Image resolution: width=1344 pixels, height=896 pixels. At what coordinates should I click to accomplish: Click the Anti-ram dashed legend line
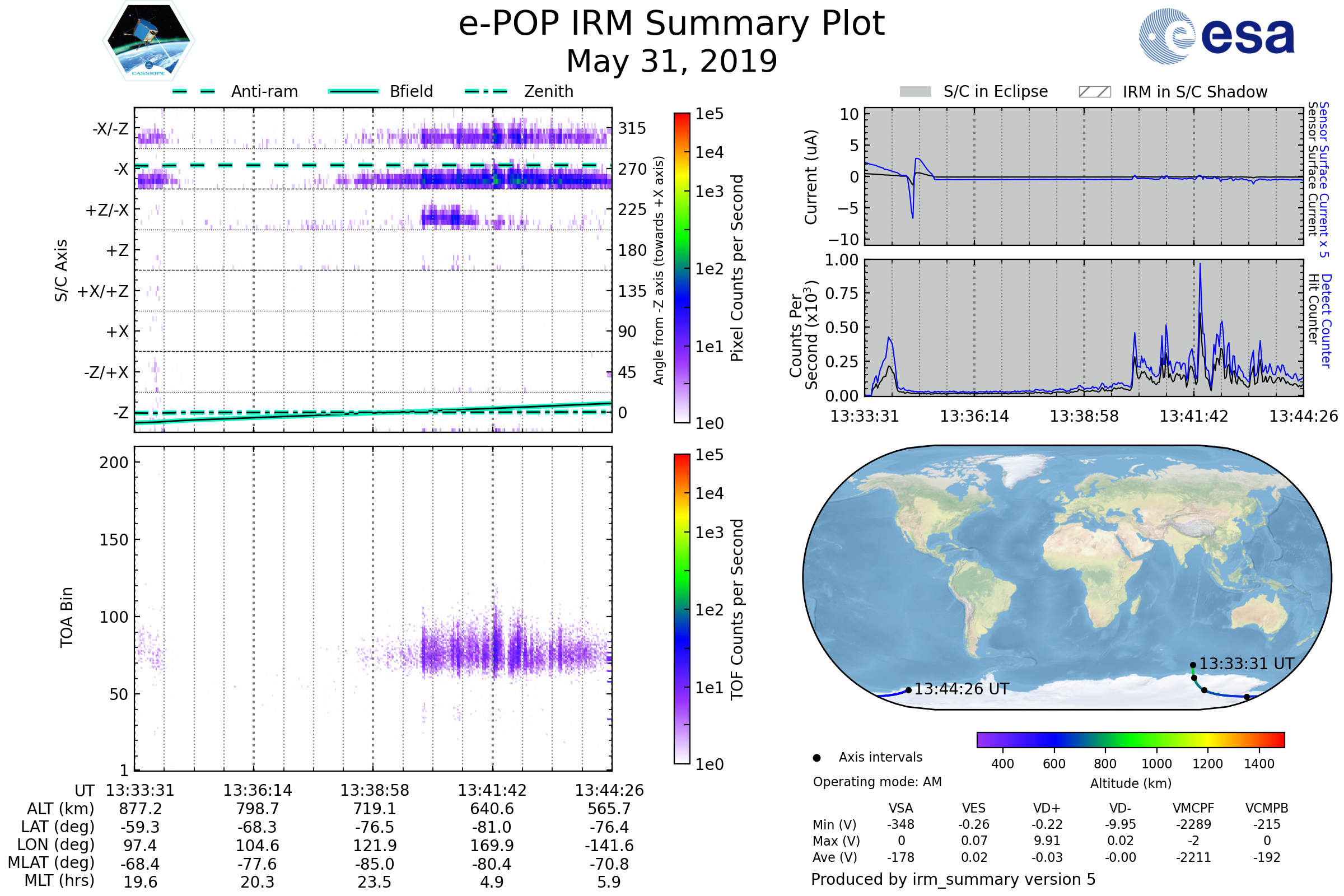point(194,91)
